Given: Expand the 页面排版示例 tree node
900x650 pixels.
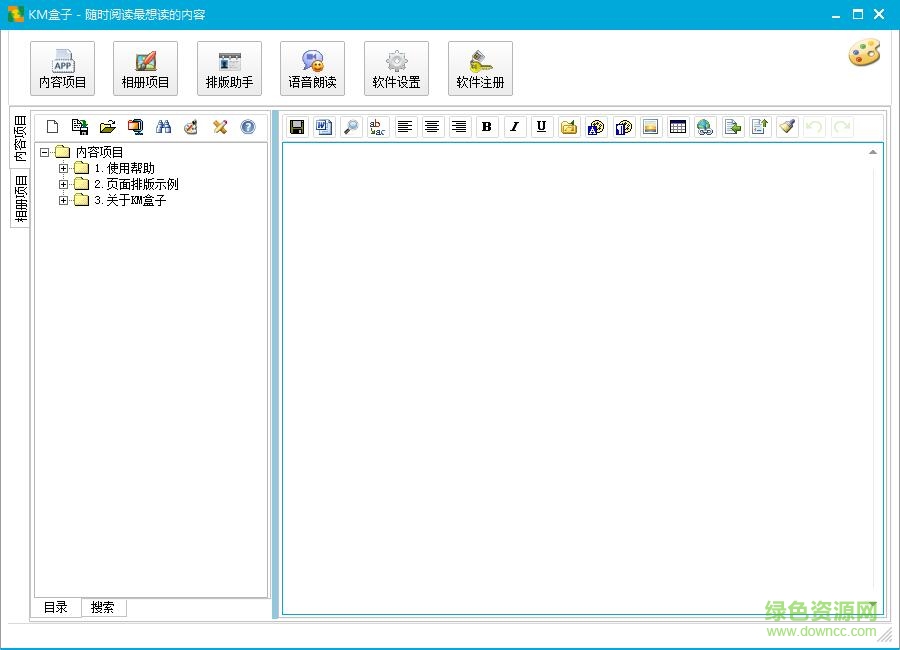Looking at the screenshot, I should coord(63,184).
